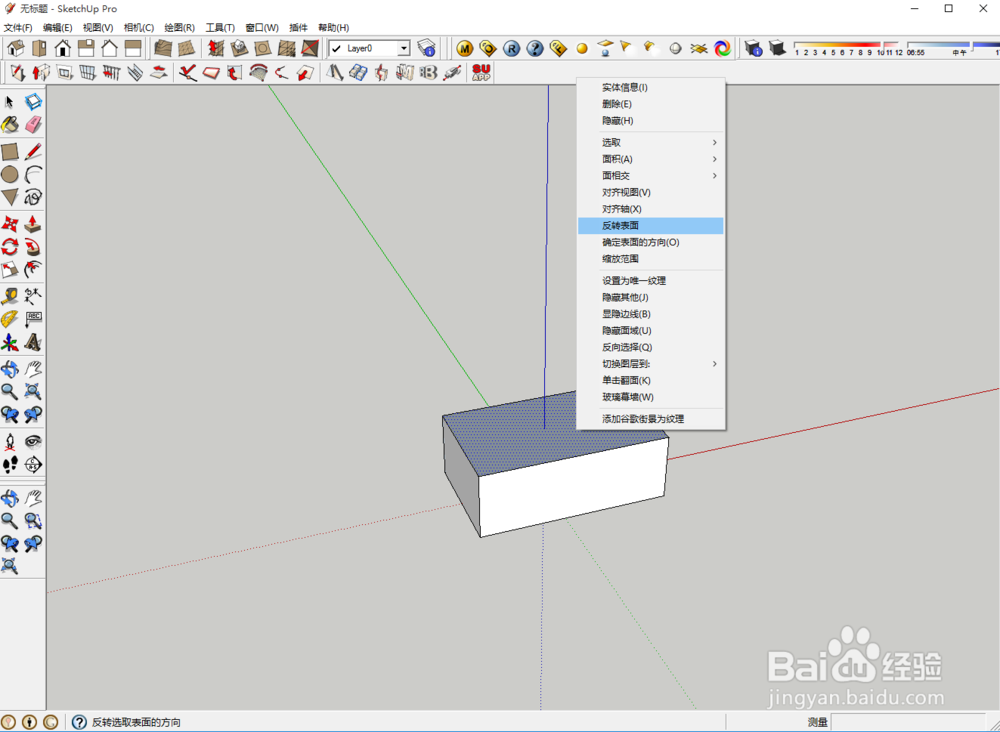Click the white front face of box
The width and height of the screenshot is (1000, 732).
pyautogui.click(x=573, y=488)
